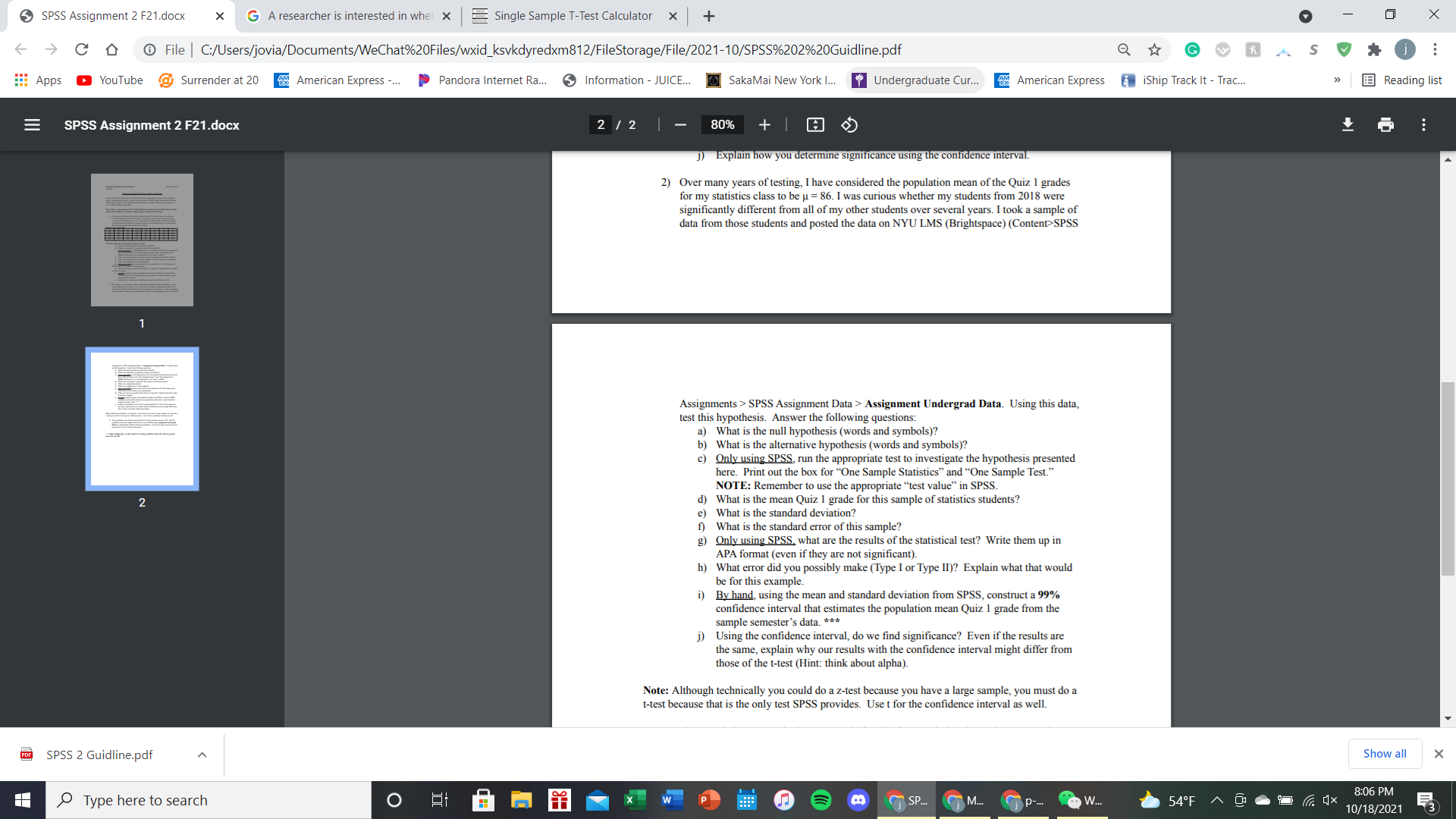Open Chrome's three-dot menu

(1435, 49)
